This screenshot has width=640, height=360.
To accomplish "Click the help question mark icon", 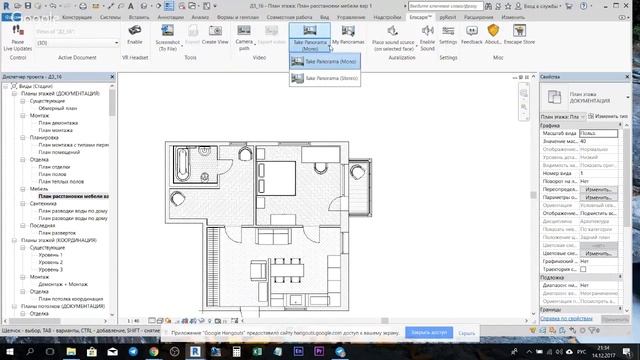I will tap(584, 6).
